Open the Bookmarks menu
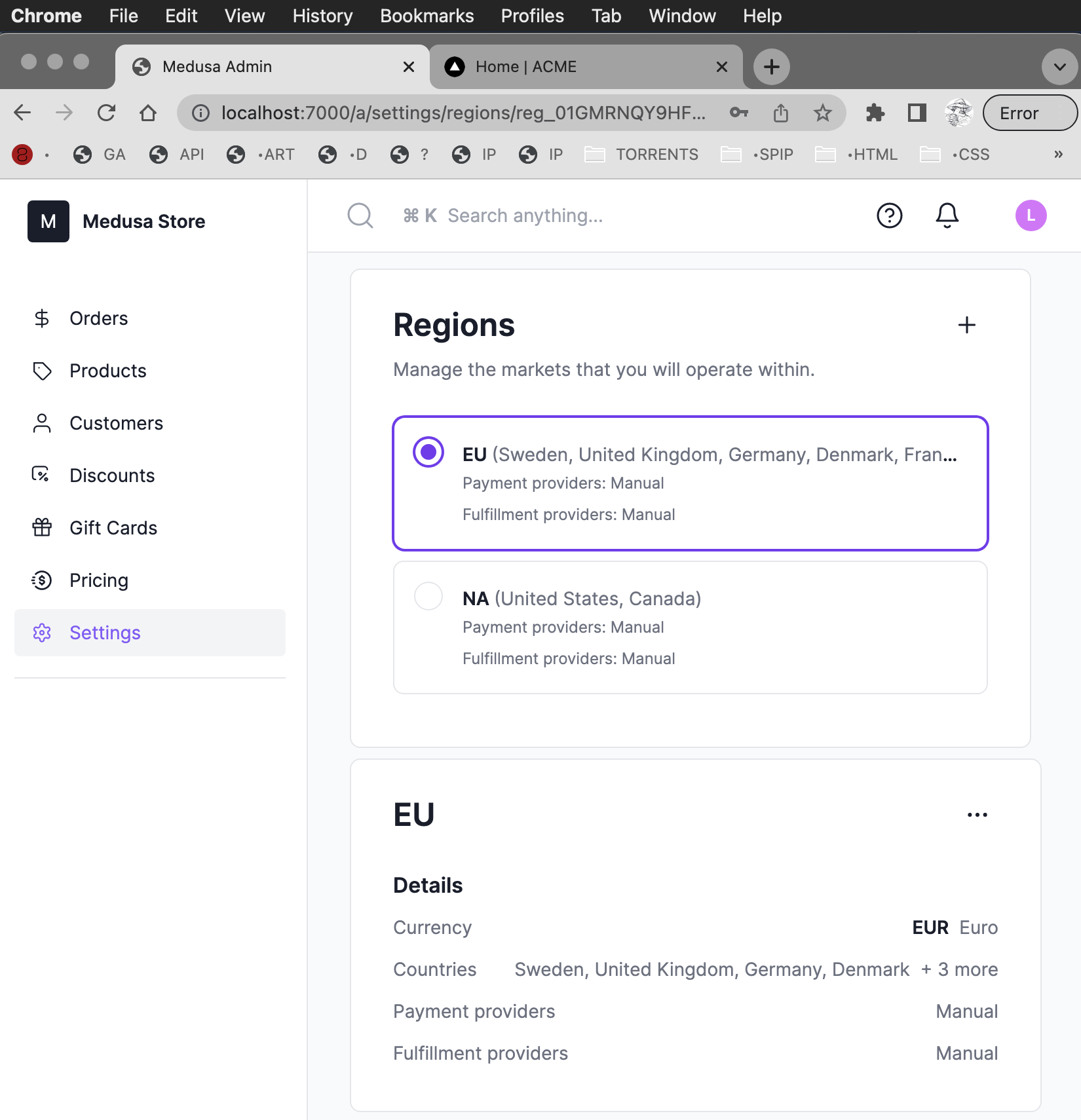1081x1120 pixels. (x=427, y=16)
